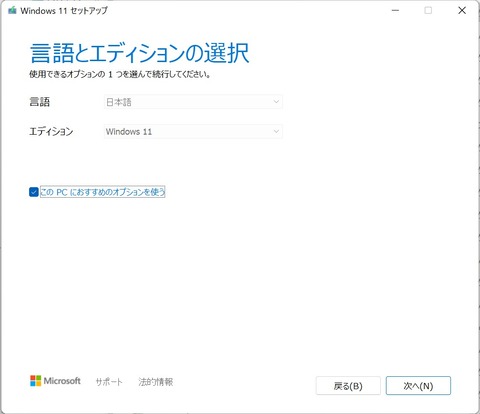Click the disabled maximize button
The image size is (480, 414).
coord(428,10)
